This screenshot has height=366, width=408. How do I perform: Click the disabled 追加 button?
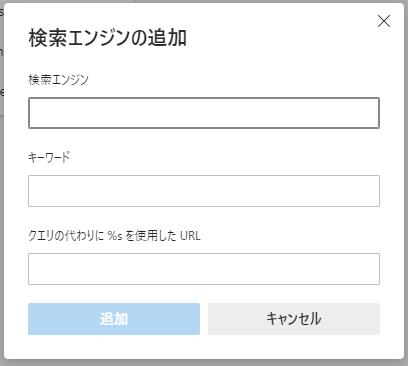(x=114, y=319)
